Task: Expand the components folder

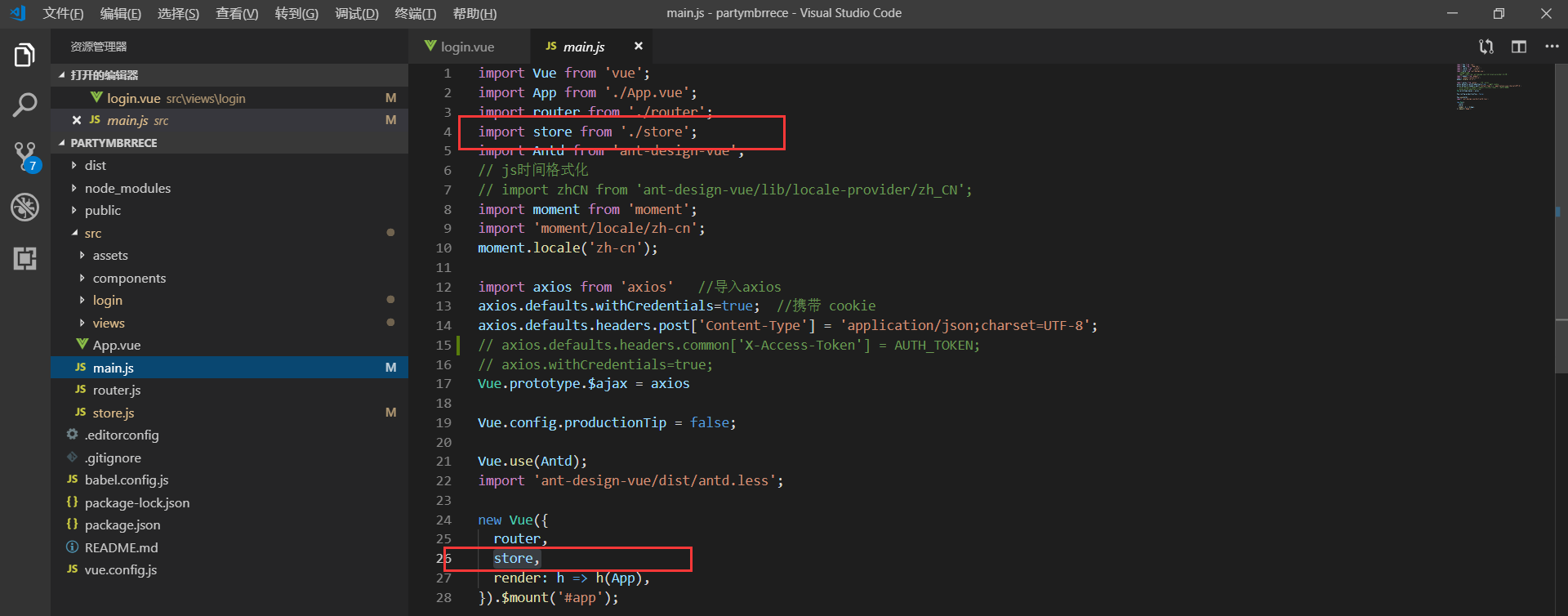Action: [x=82, y=278]
